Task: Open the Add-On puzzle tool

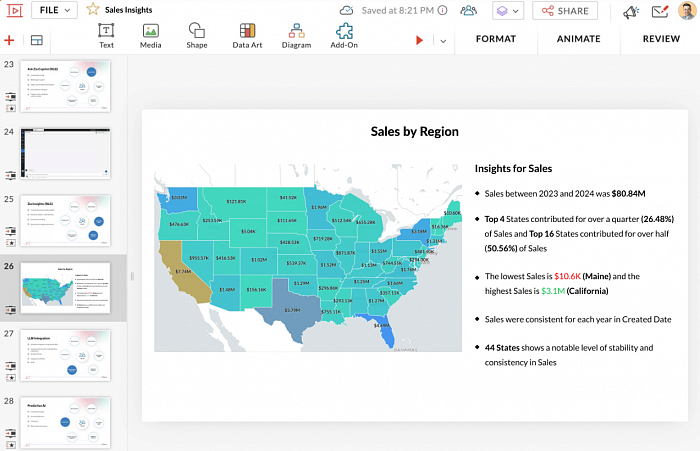Action: coord(344,36)
